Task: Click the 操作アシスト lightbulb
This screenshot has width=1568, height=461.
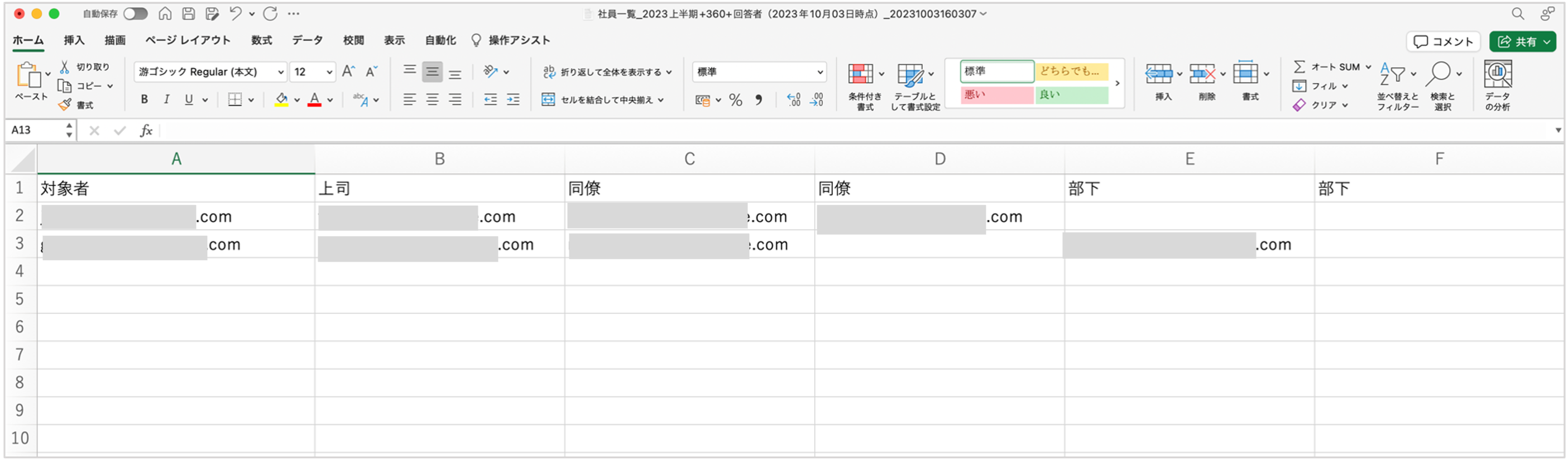Action: pos(476,40)
